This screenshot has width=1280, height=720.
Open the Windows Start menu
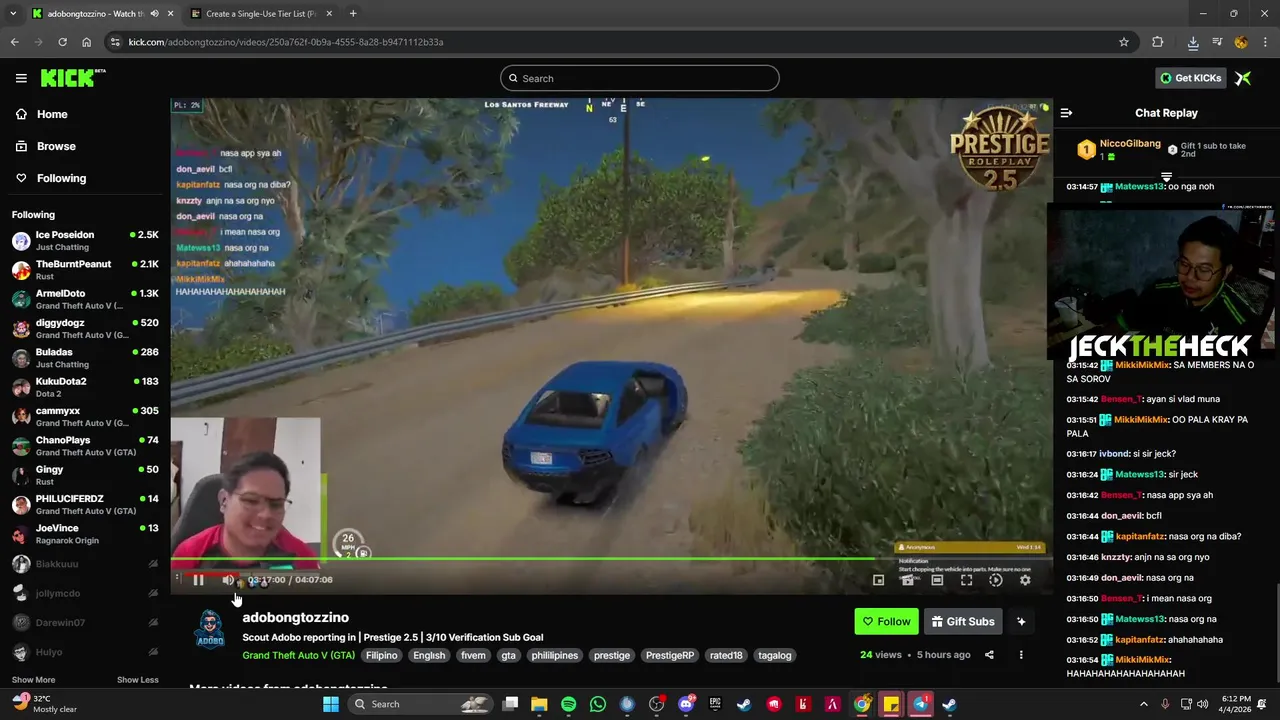point(331,704)
